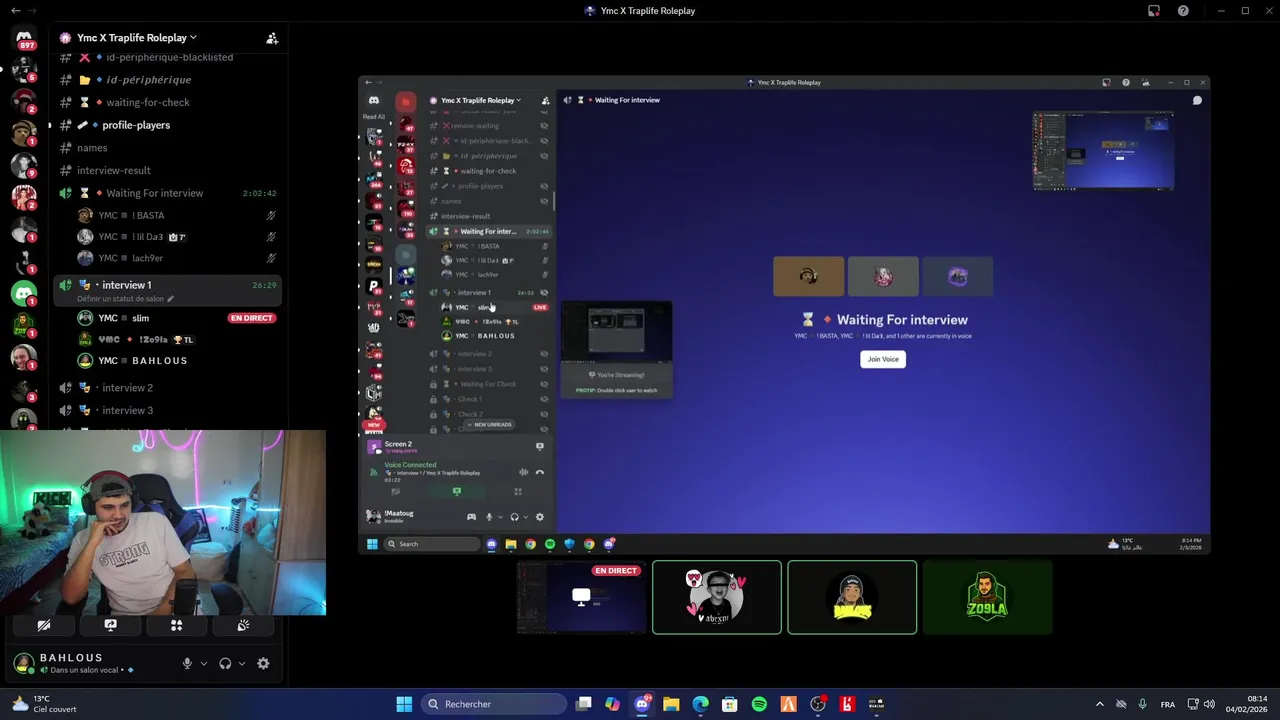Open BAHLOUS user profile avatar in user panel

[x=24, y=663]
